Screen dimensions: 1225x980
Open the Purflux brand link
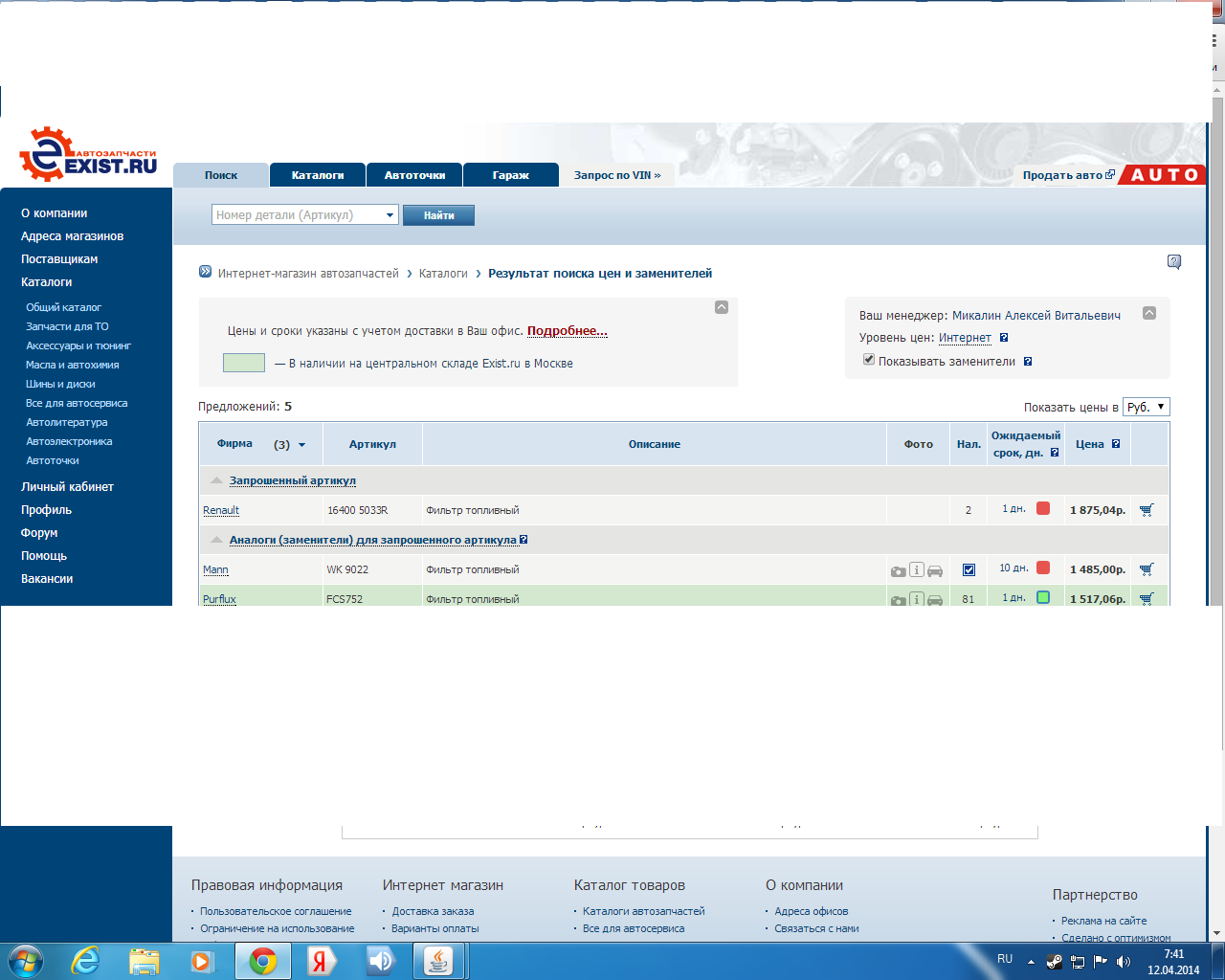click(219, 599)
